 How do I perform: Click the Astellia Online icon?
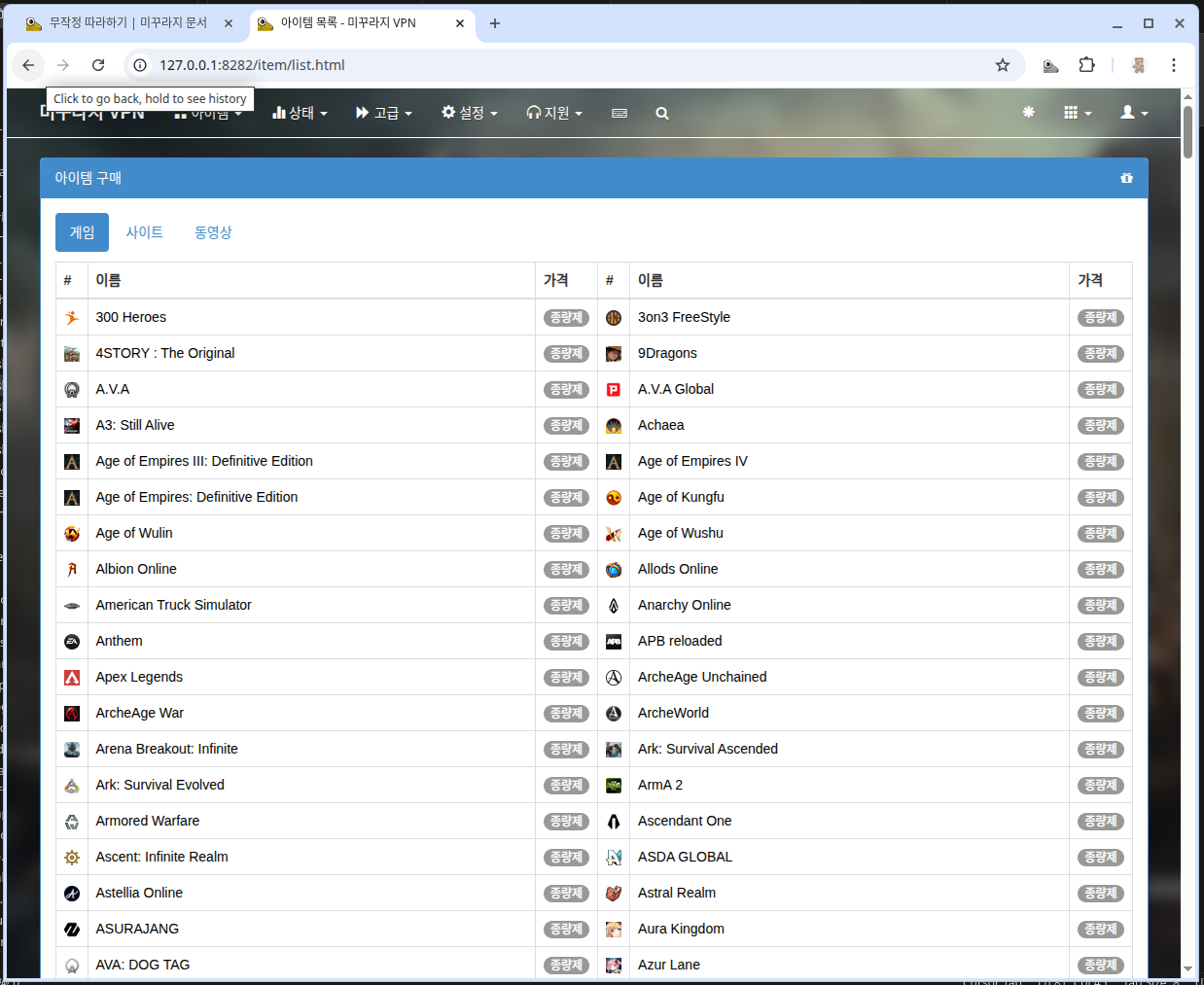(x=72, y=894)
